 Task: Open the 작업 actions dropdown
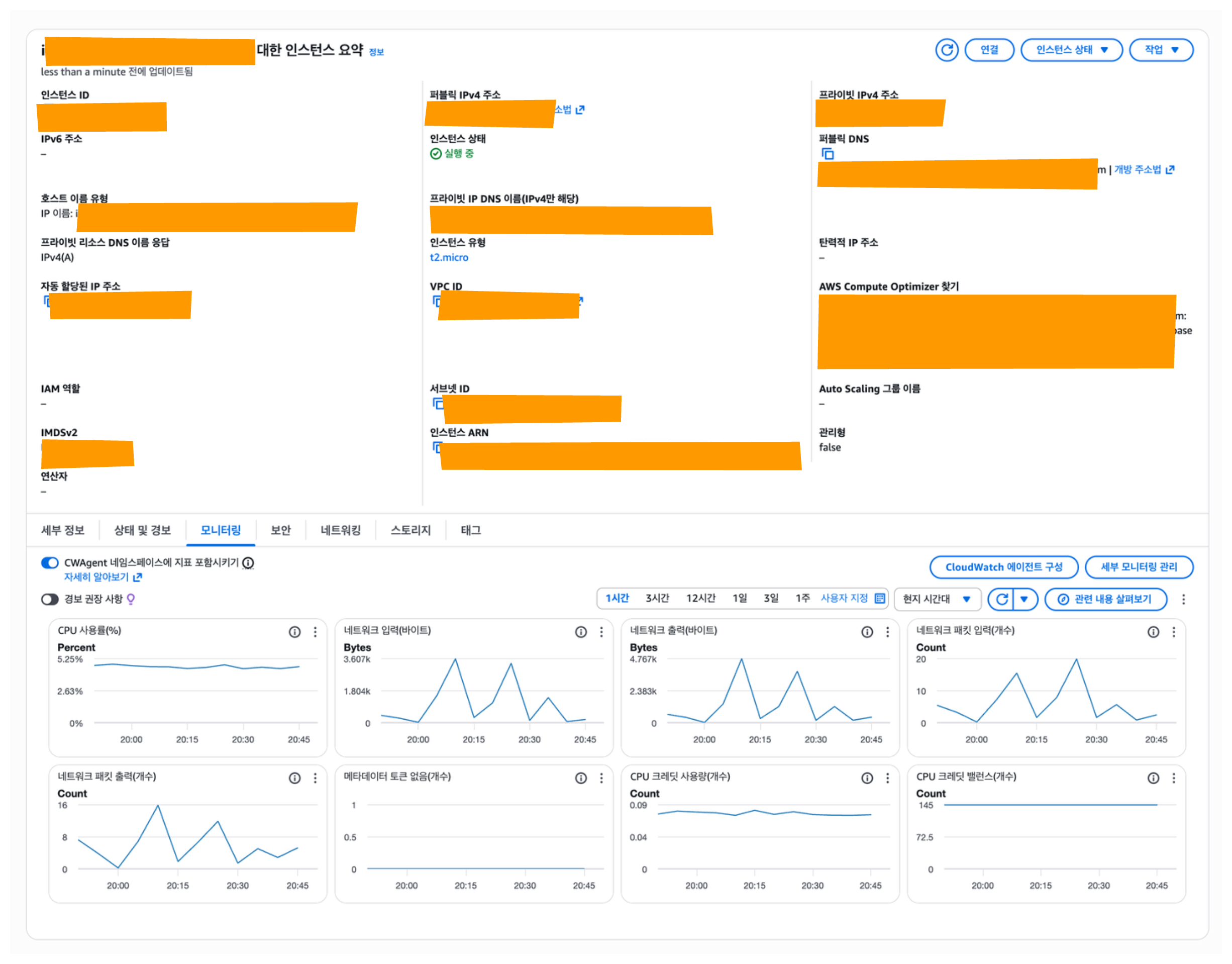(1161, 50)
